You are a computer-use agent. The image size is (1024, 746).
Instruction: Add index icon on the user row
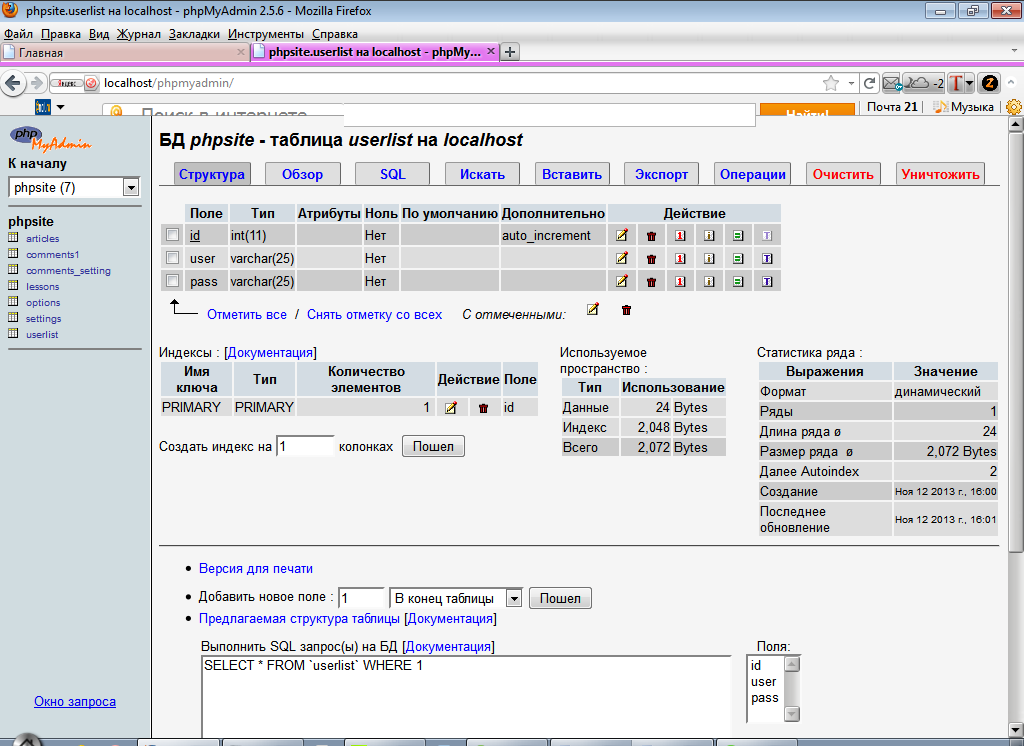click(x=709, y=259)
